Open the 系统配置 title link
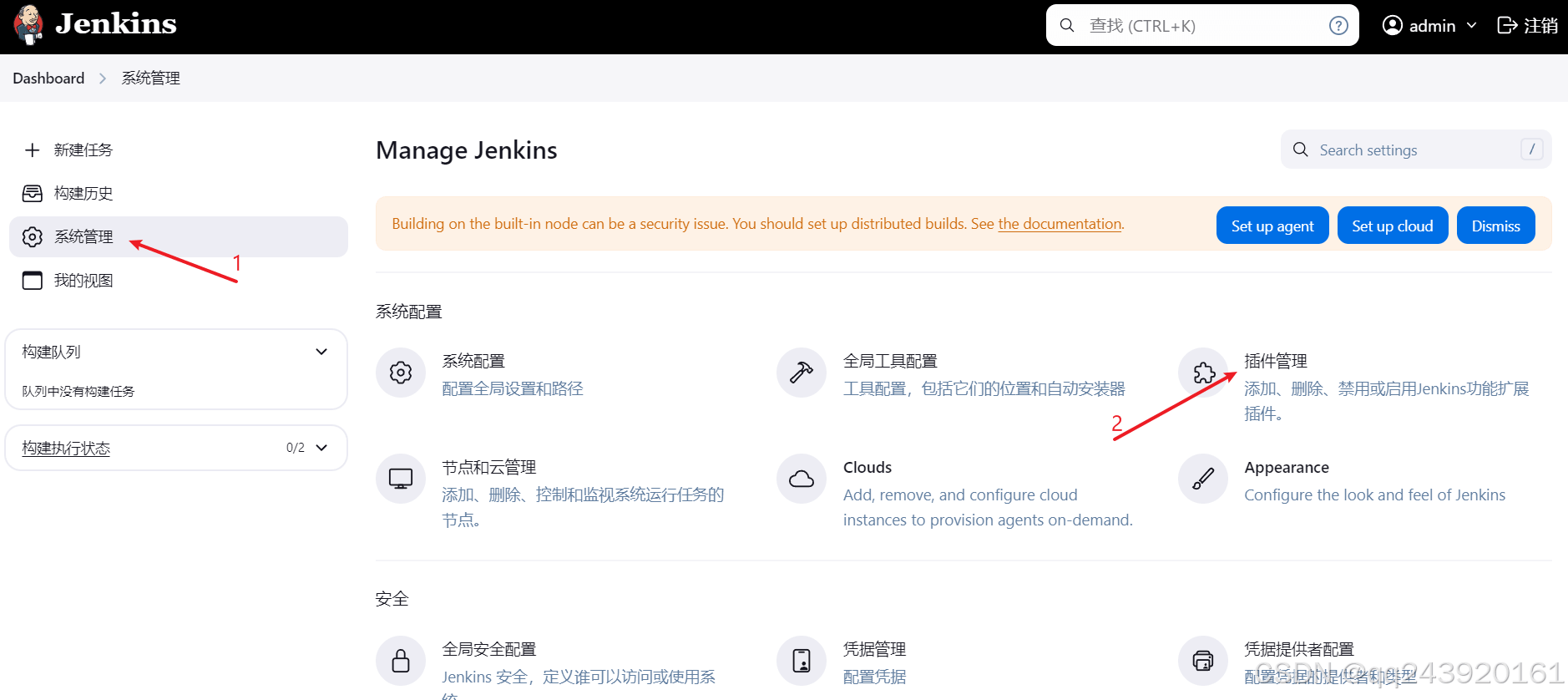The image size is (1568, 700). (x=473, y=361)
